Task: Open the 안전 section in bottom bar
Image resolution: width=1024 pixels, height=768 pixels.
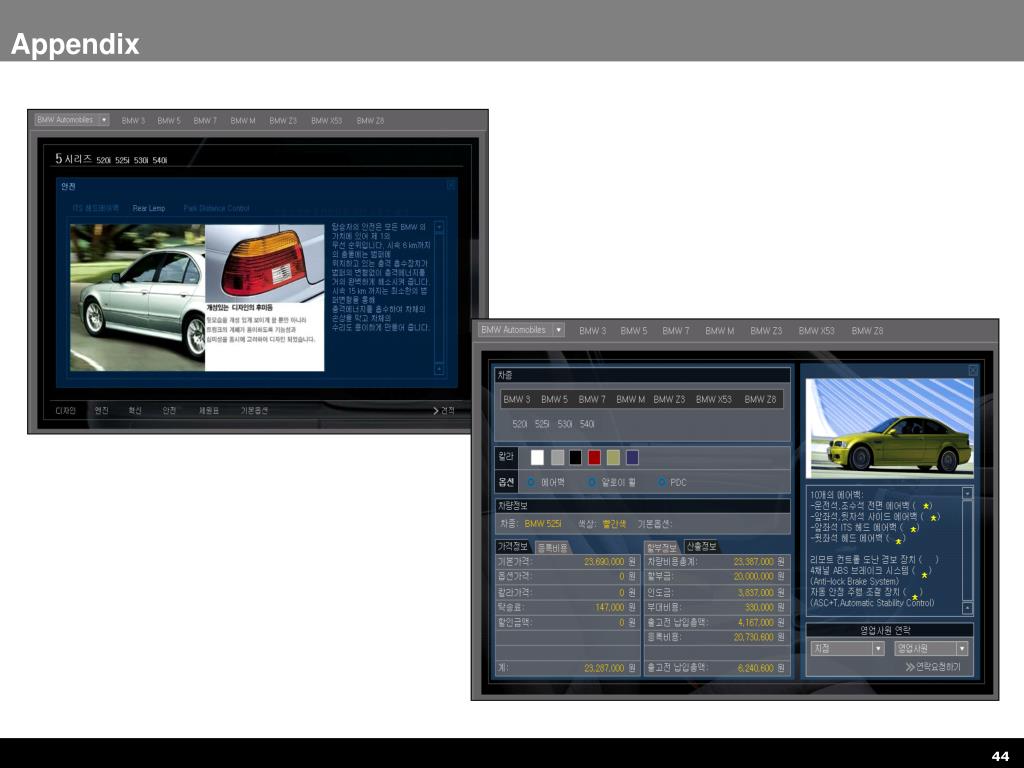Action: pos(169,411)
